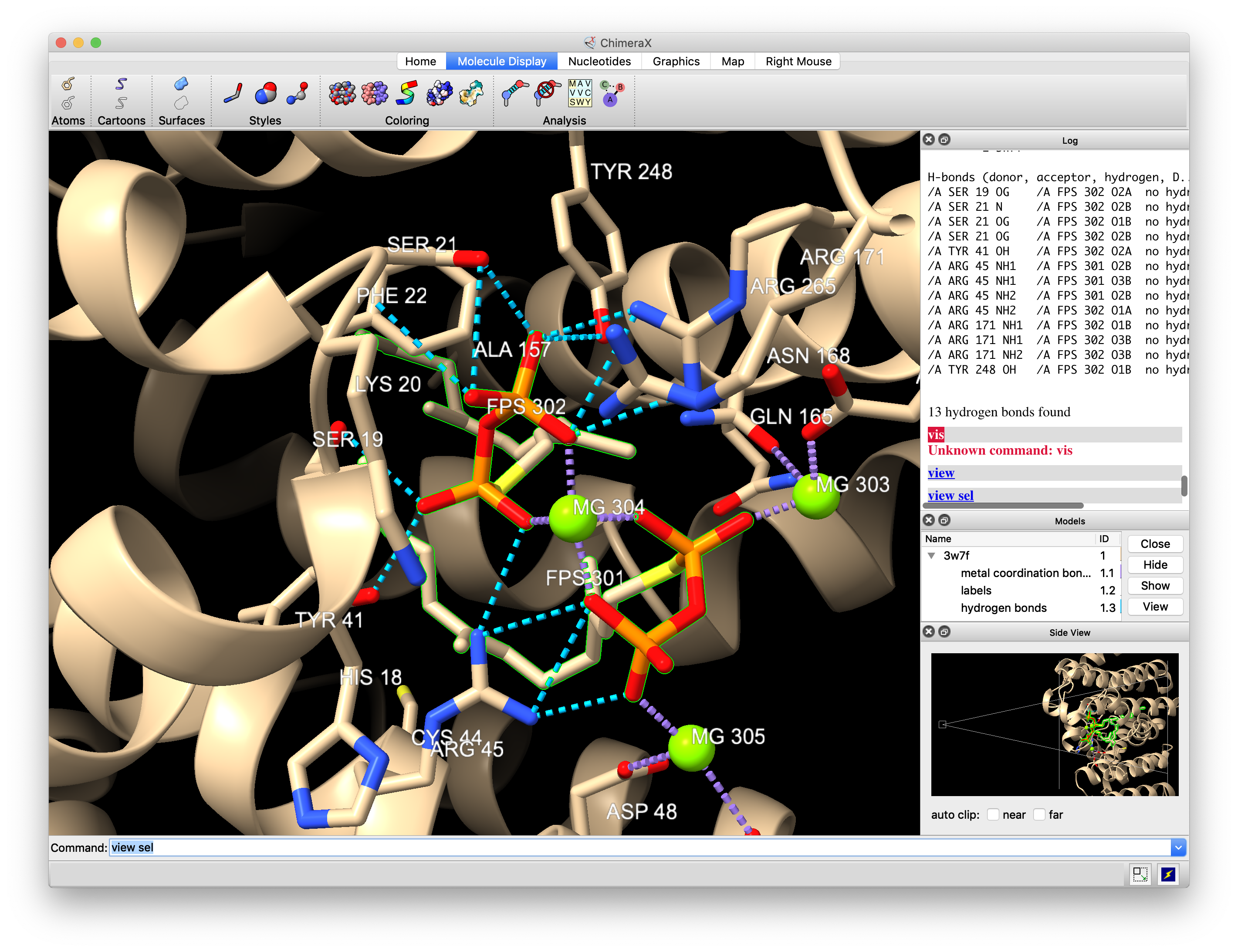Viewport: 1238px width, 952px height.
Task: Click the 'view sel' link in Log
Action: pos(950,495)
